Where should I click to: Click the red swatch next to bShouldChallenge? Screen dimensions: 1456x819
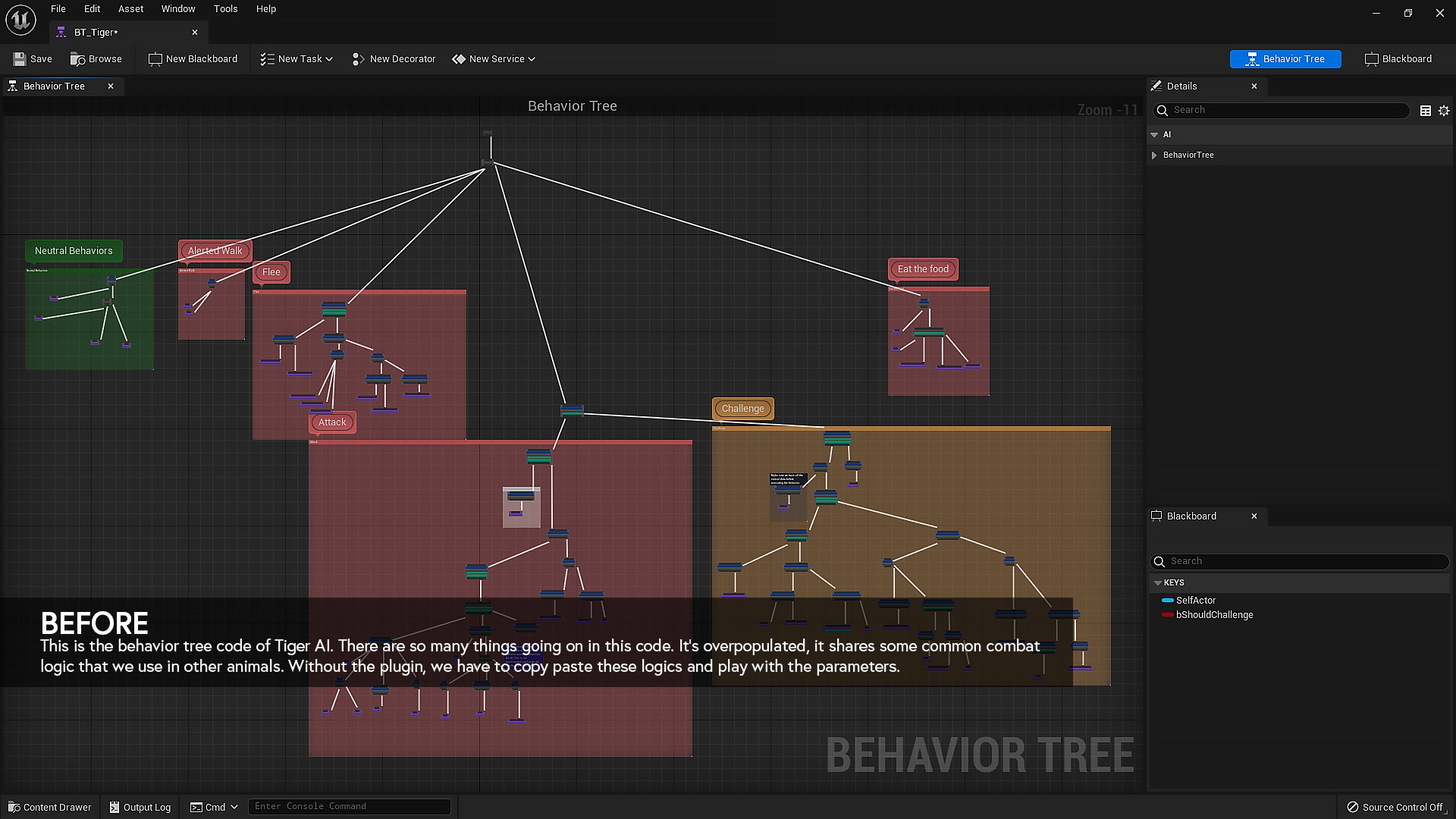1168,615
